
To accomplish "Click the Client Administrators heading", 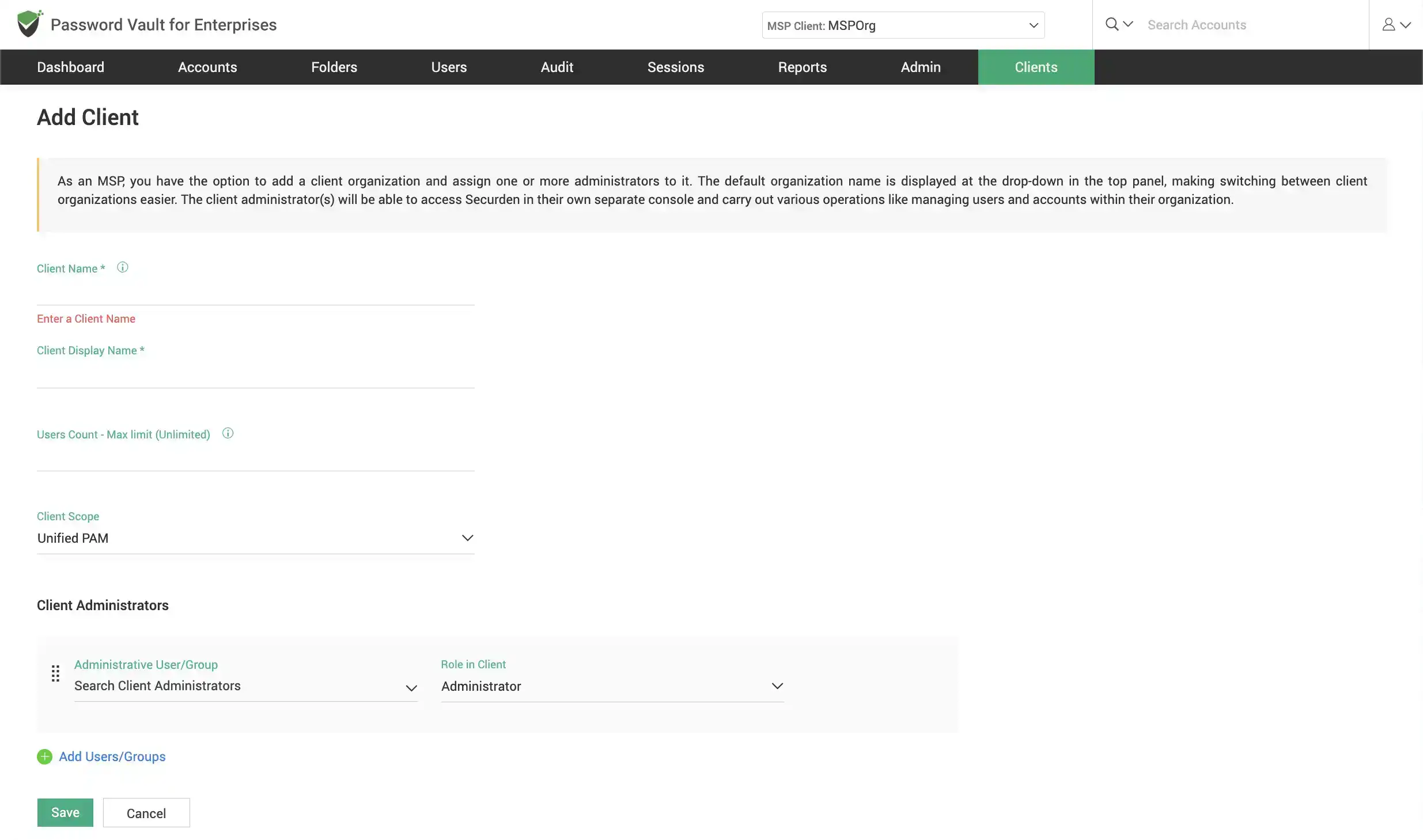I will [103, 606].
